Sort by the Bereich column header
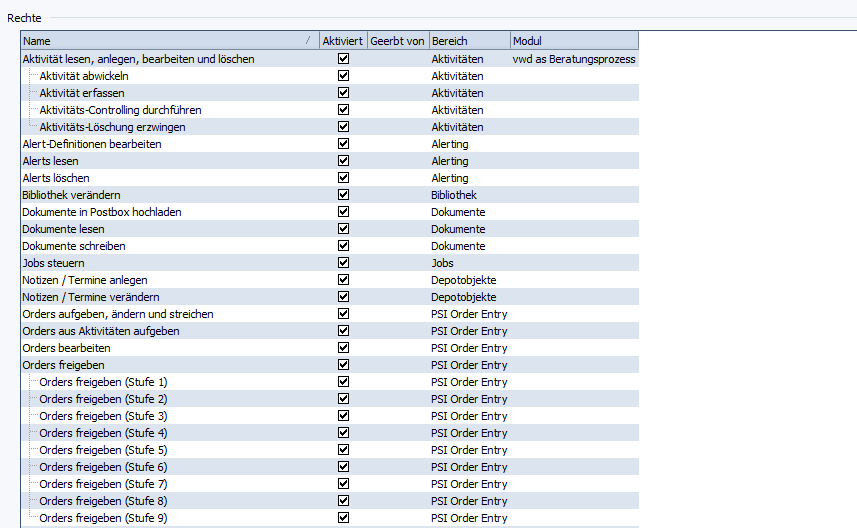 (468, 41)
